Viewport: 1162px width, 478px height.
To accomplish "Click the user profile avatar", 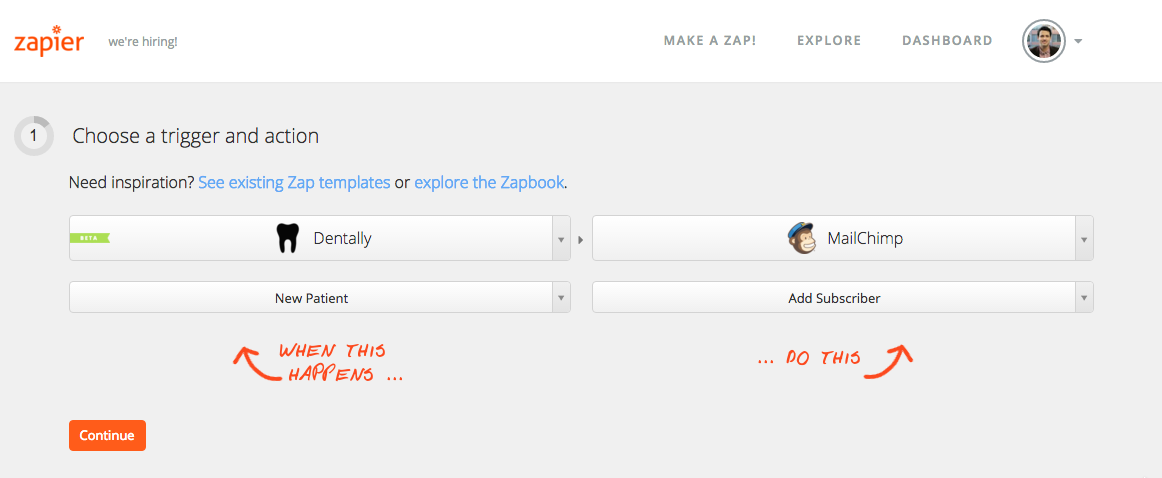I will [x=1043, y=41].
